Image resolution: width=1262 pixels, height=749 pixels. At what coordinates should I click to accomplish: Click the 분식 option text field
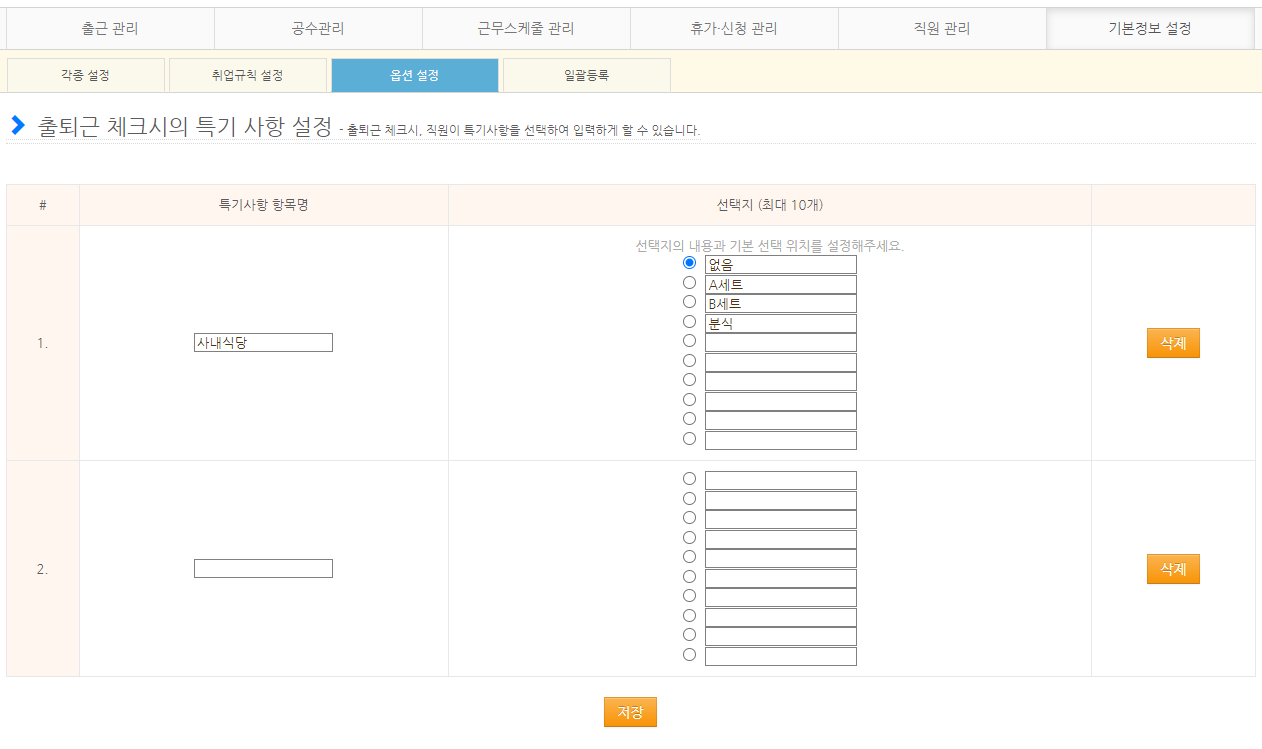point(780,324)
